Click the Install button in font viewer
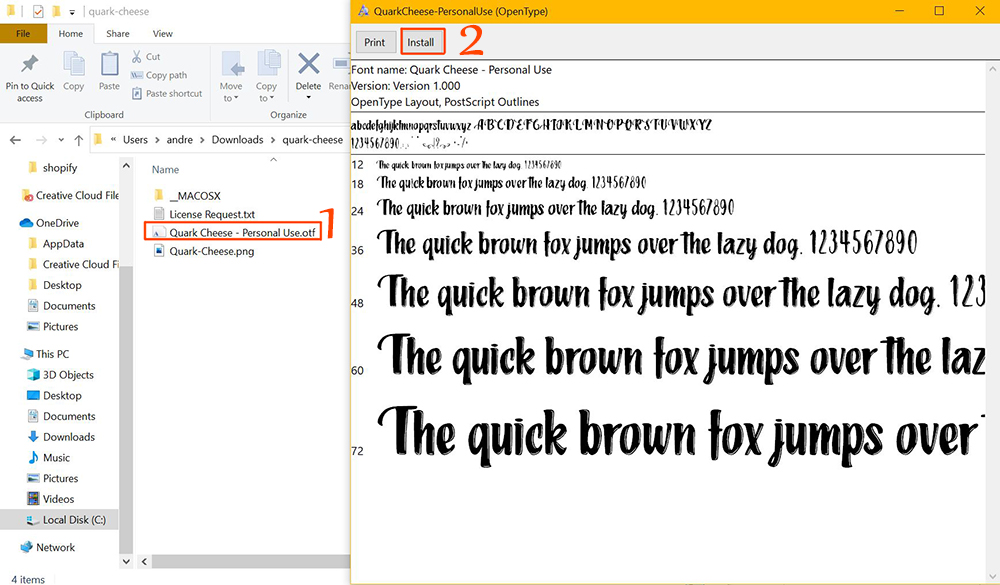1000x585 pixels. coord(421,42)
